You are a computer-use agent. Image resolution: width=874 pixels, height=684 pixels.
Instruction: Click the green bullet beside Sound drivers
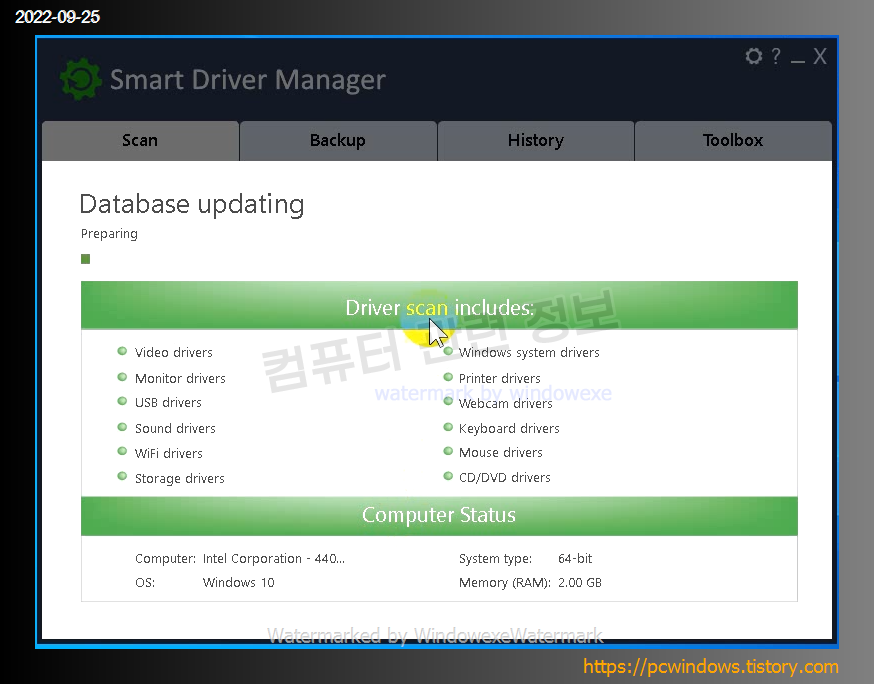coord(122,427)
